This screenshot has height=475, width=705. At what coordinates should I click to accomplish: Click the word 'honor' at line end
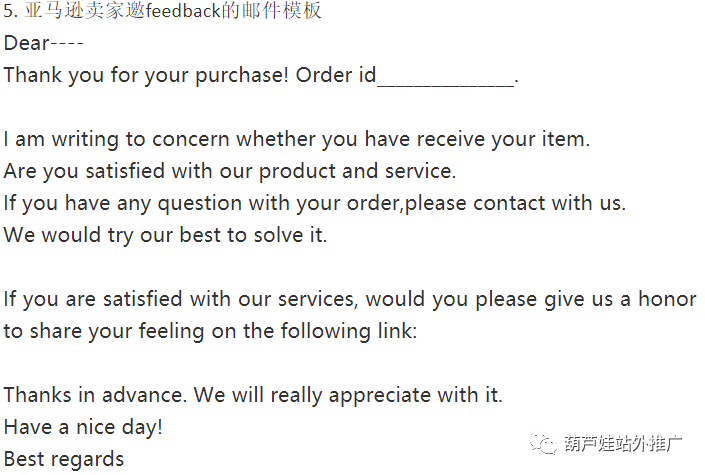667,299
